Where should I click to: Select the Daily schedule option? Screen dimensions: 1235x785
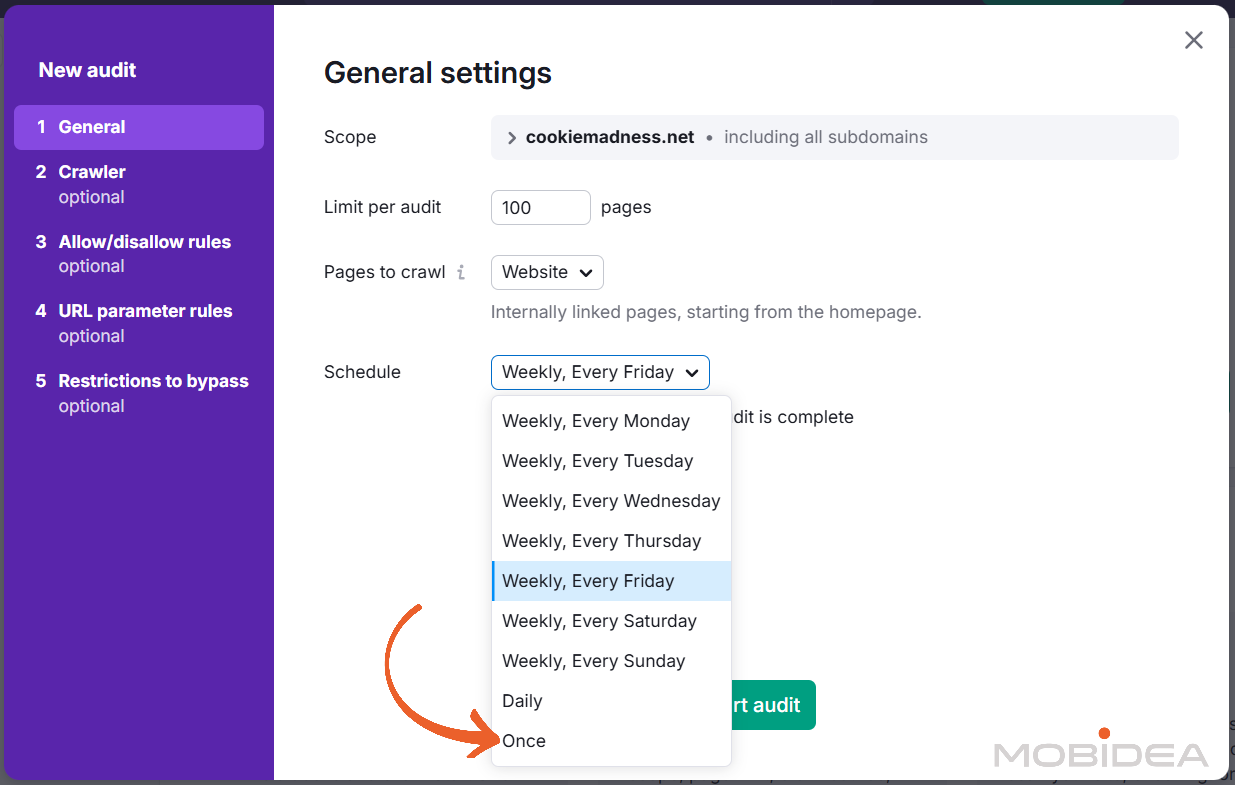[x=522, y=701]
